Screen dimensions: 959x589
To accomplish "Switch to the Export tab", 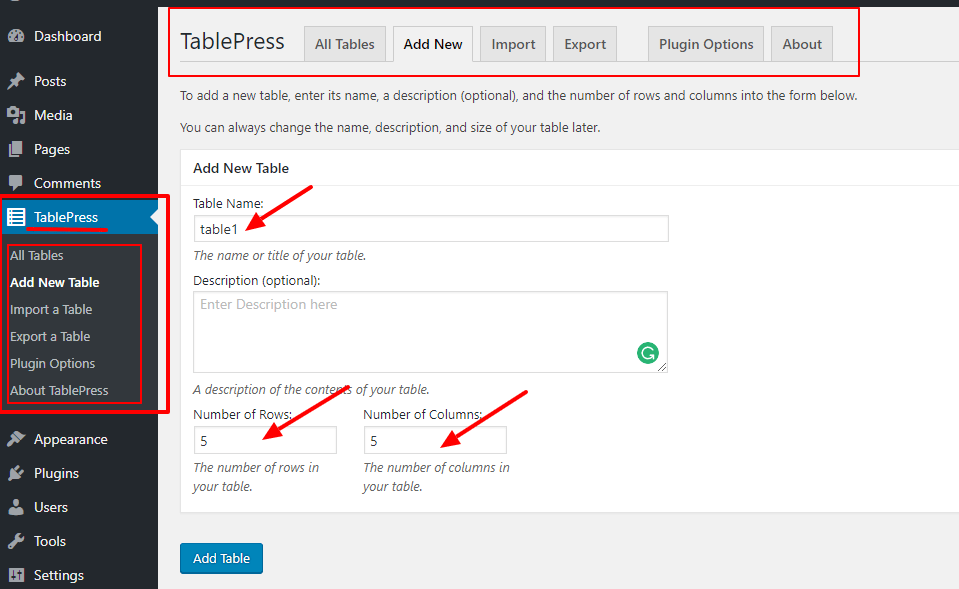I will 584,43.
